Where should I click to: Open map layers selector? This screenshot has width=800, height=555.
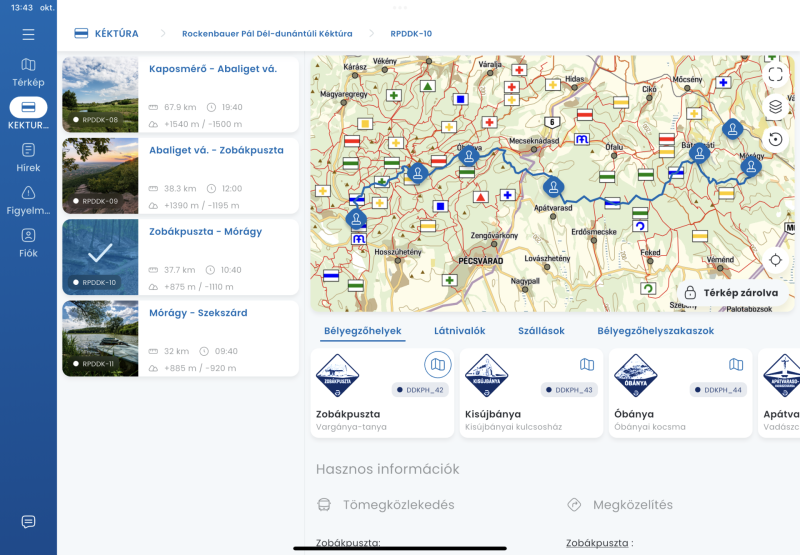(775, 106)
